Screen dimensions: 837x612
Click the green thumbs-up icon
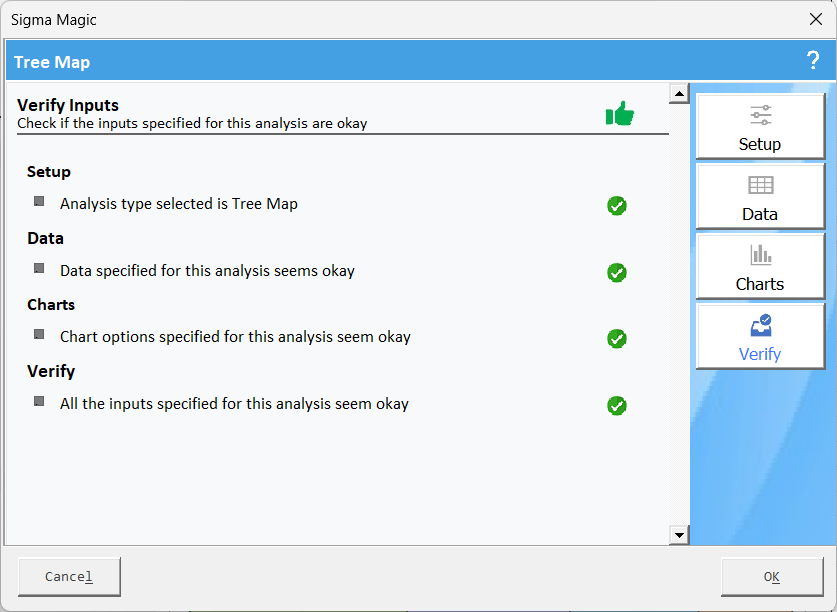(620, 113)
